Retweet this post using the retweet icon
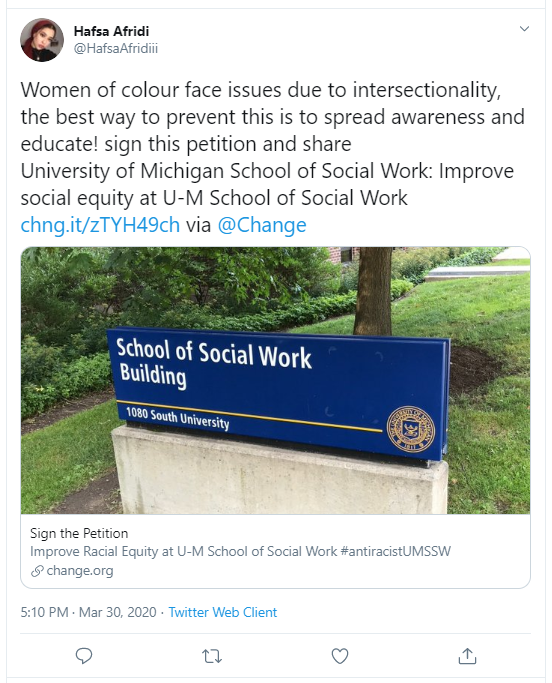 (x=212, y=656)
